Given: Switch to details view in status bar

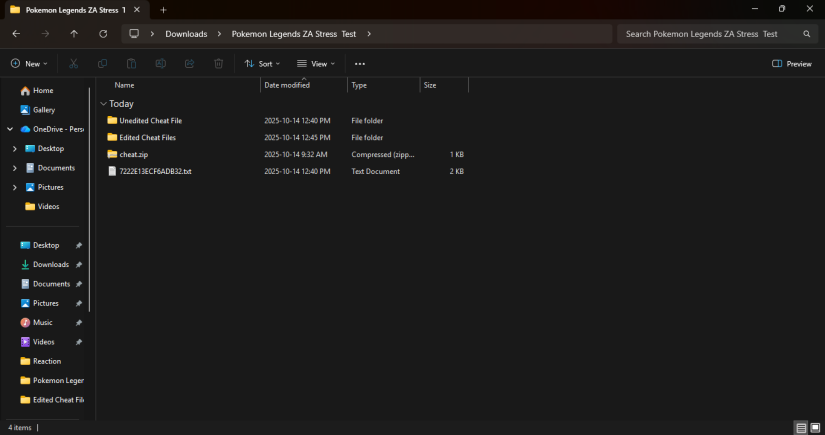Looking at the screenshot, I should [x=801, y=428].
